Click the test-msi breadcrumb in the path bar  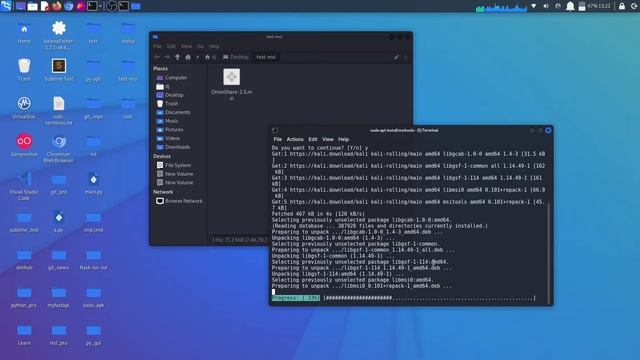coord(266,57)
